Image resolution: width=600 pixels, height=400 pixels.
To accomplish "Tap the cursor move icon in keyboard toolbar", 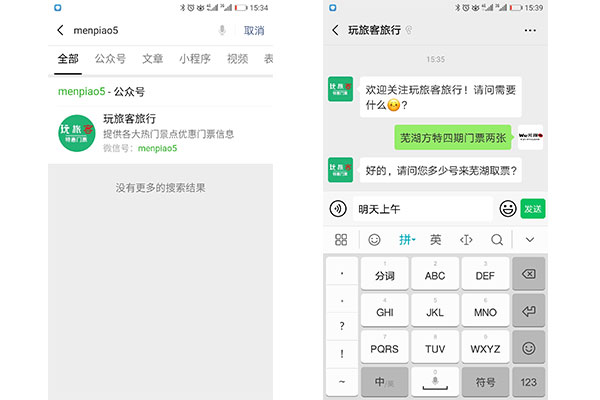I will [x=466, y=240].
